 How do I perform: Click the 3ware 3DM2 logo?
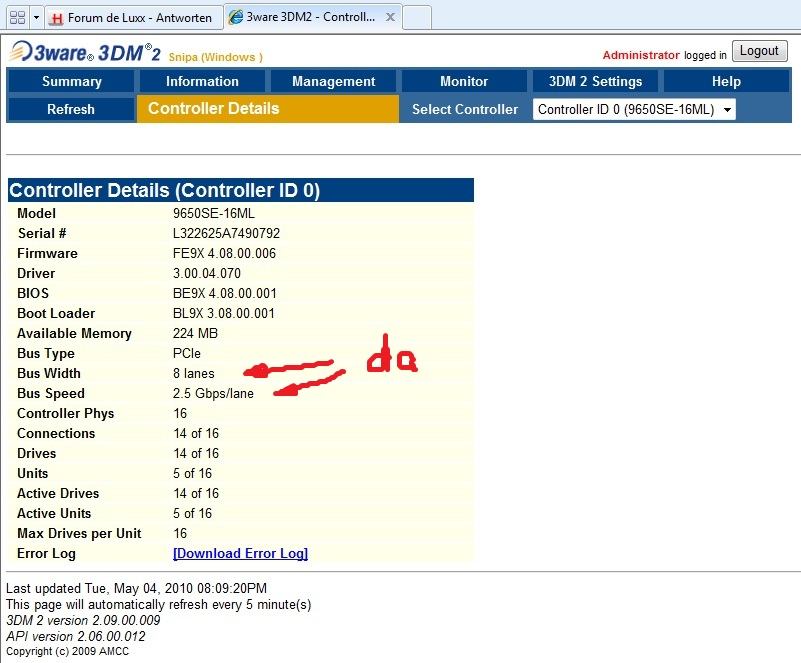coord(85,52)
